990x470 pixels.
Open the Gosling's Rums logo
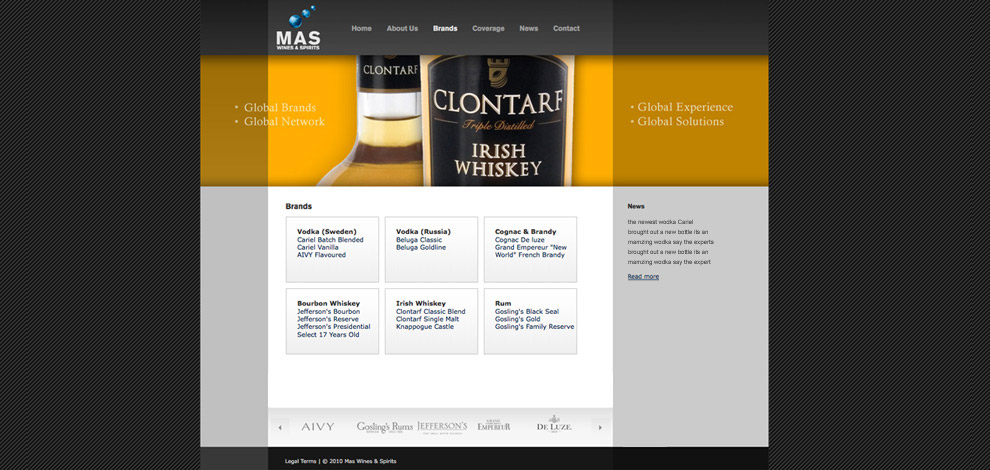coord(385,428)
